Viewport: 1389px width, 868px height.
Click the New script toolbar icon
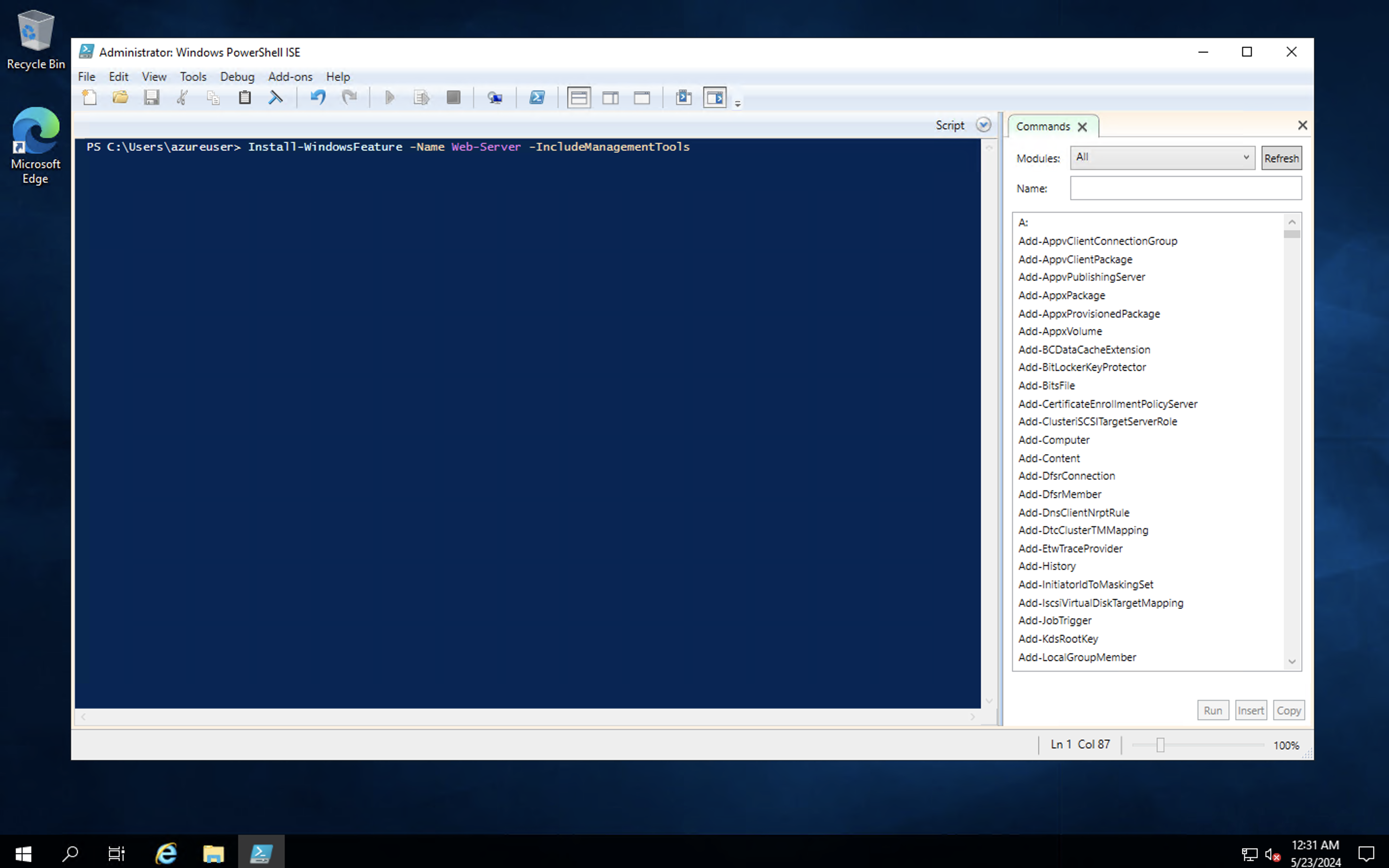pos(89,98)
